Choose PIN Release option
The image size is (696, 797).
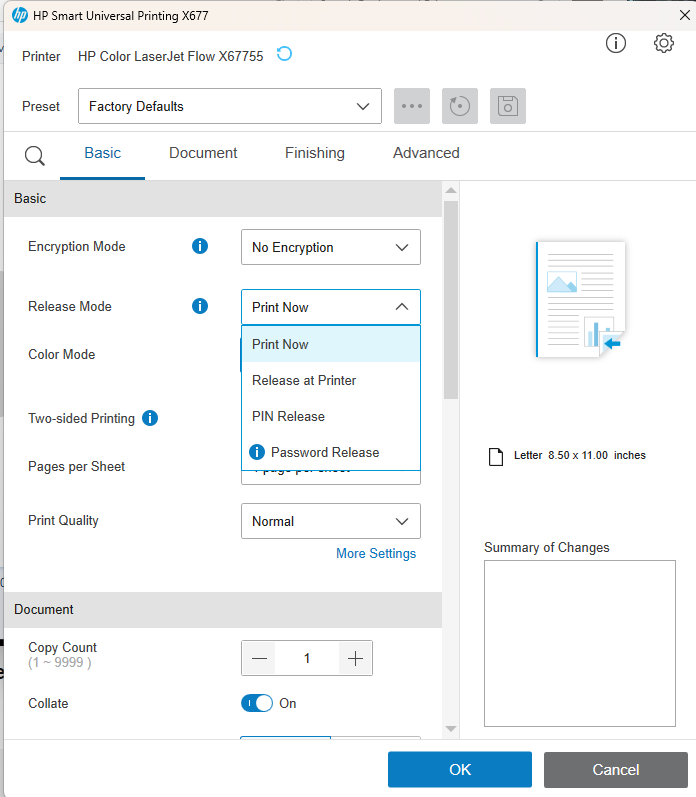(x=331, y=416)
